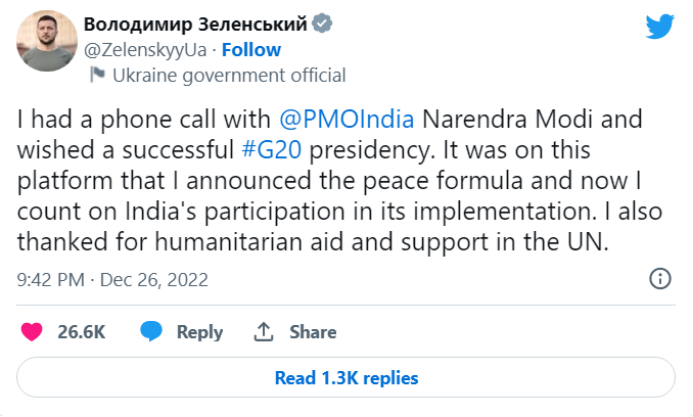Click the Twitter bird logo
The image size is (693, 417).
659,27
